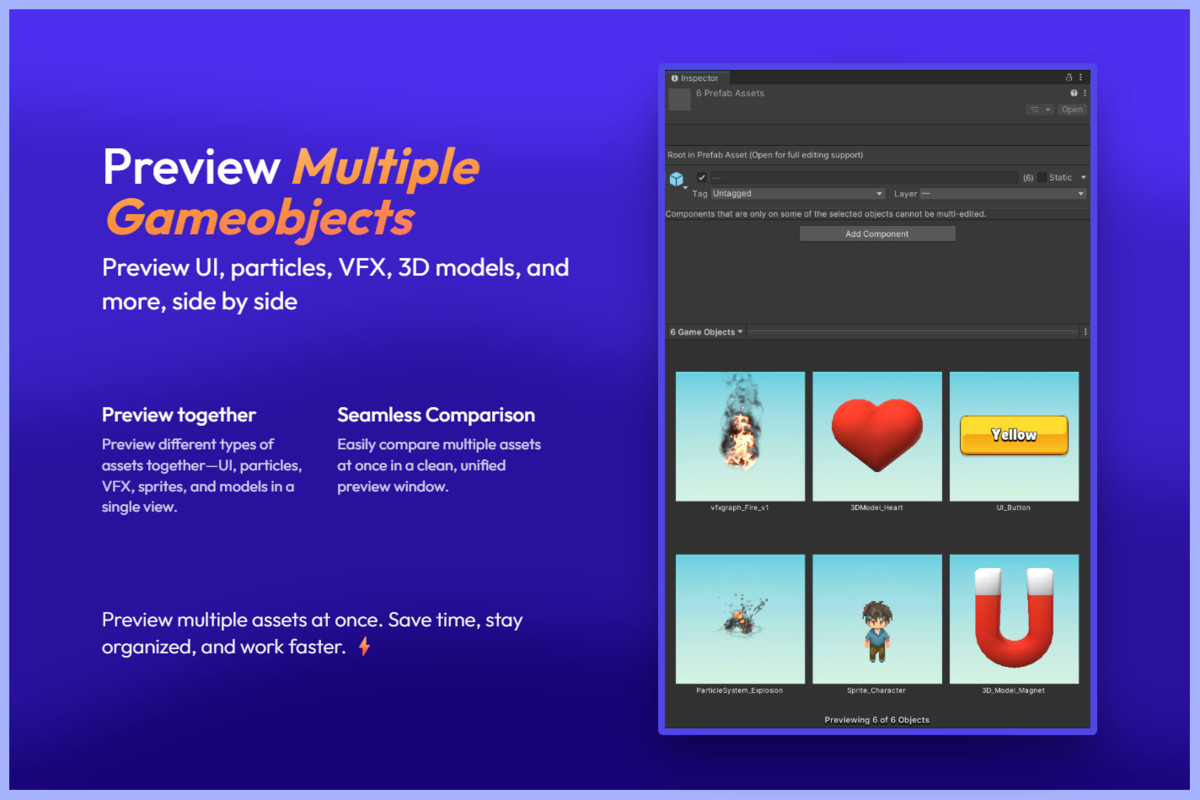
Task: Click the kebab menu on the 6 Prefab Assets header
Action: coord(1085,92)
